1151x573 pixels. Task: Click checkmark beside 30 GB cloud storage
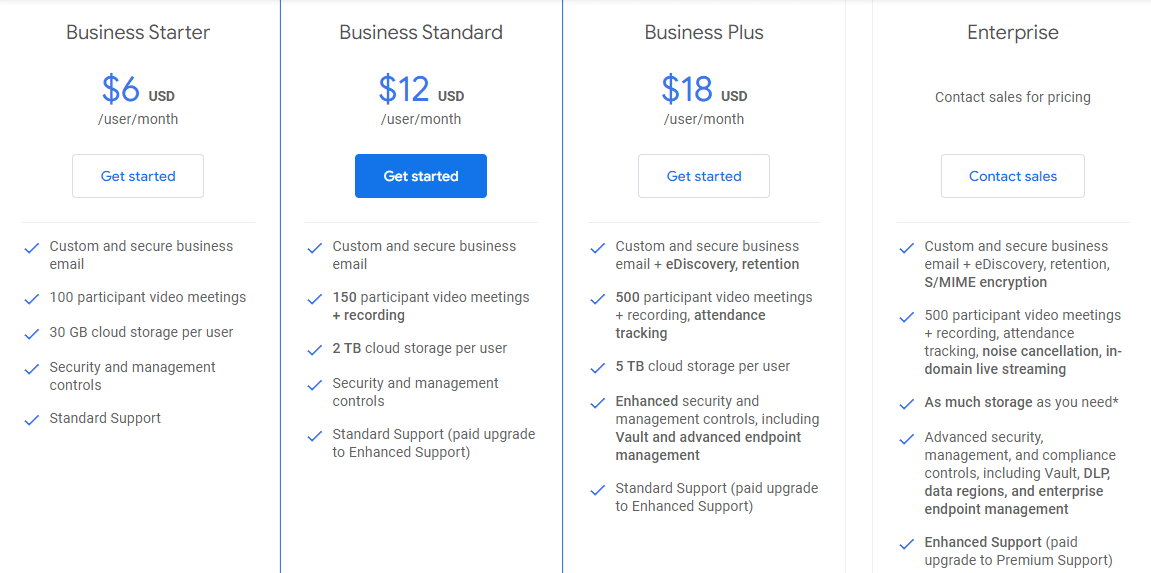click(x=32, y=333)
